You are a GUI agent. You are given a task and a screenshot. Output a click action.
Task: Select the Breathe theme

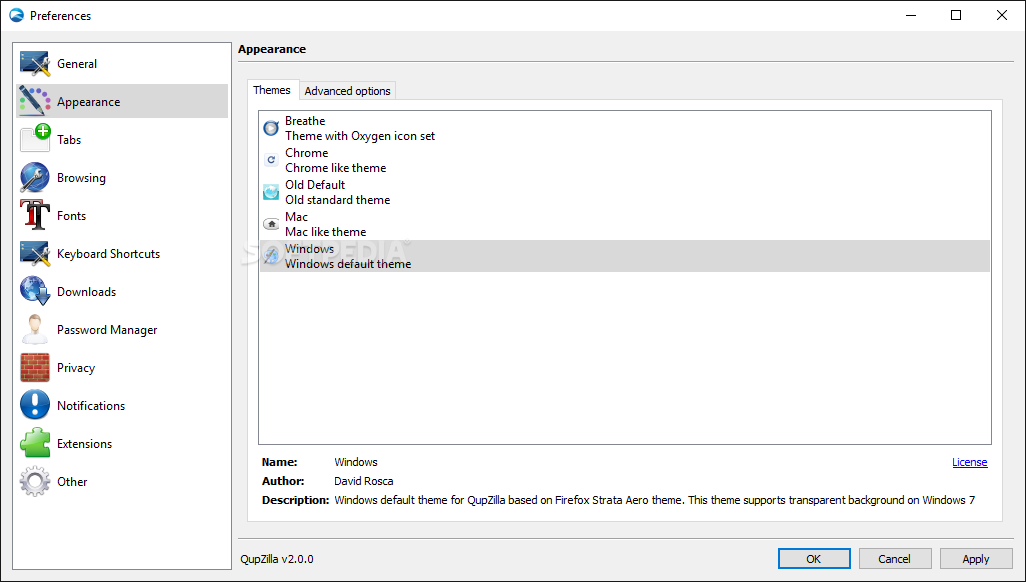[x=625, y=128]
